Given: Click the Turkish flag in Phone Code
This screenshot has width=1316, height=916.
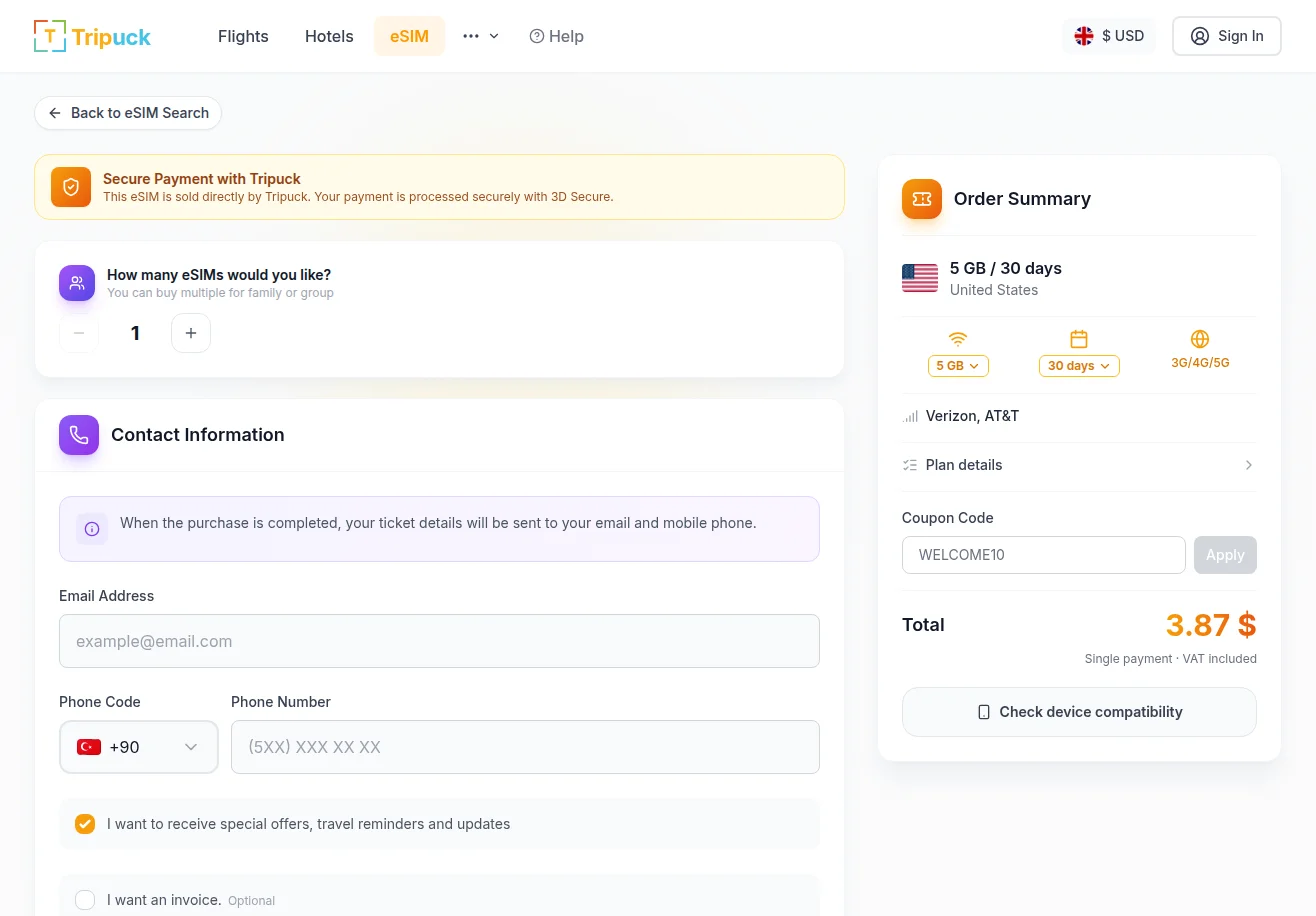Looking at the screenshot, I should tap(89, 747).
